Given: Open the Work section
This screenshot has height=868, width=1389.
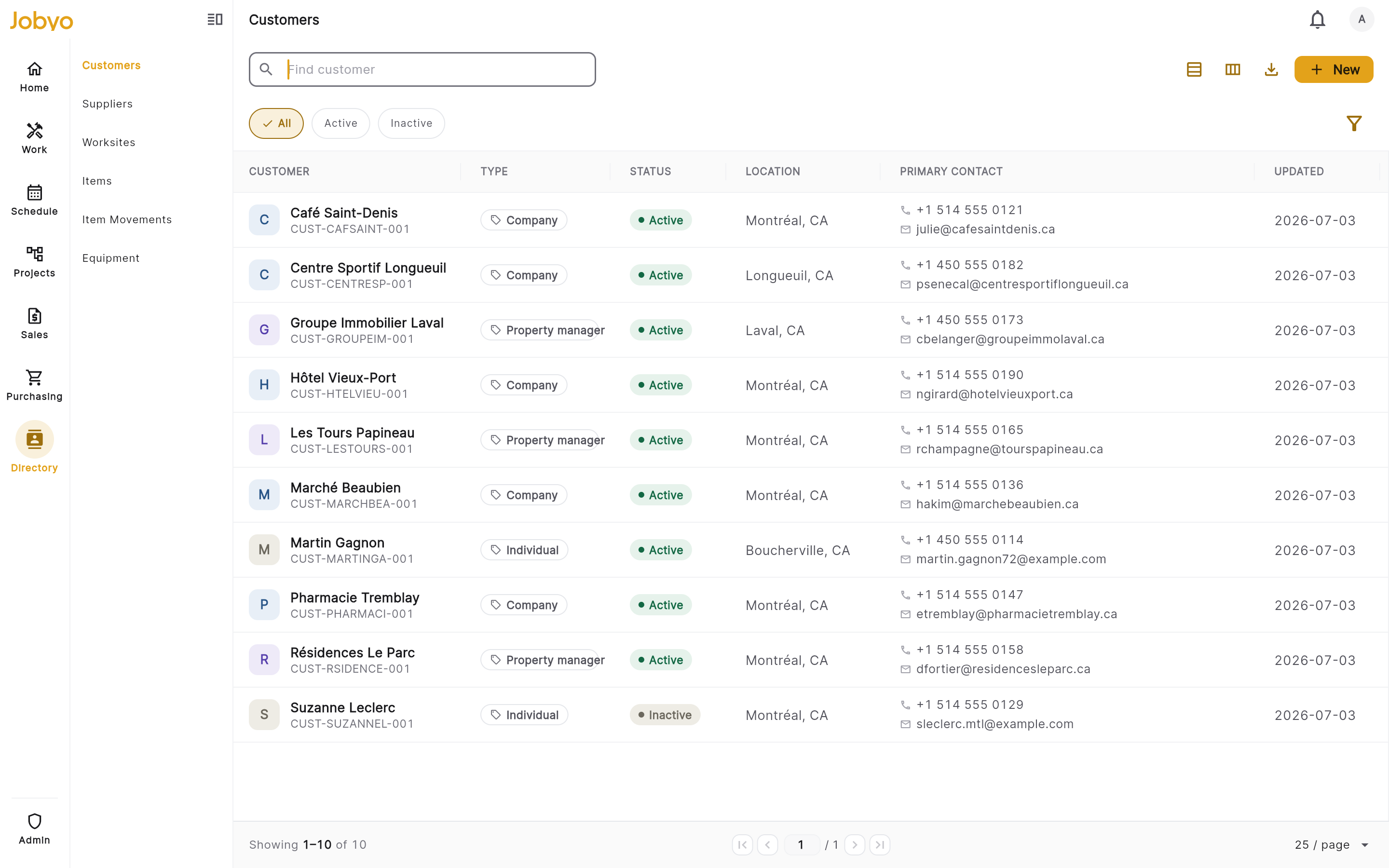Looking at the screenshot, I should (x=34, y=138).
